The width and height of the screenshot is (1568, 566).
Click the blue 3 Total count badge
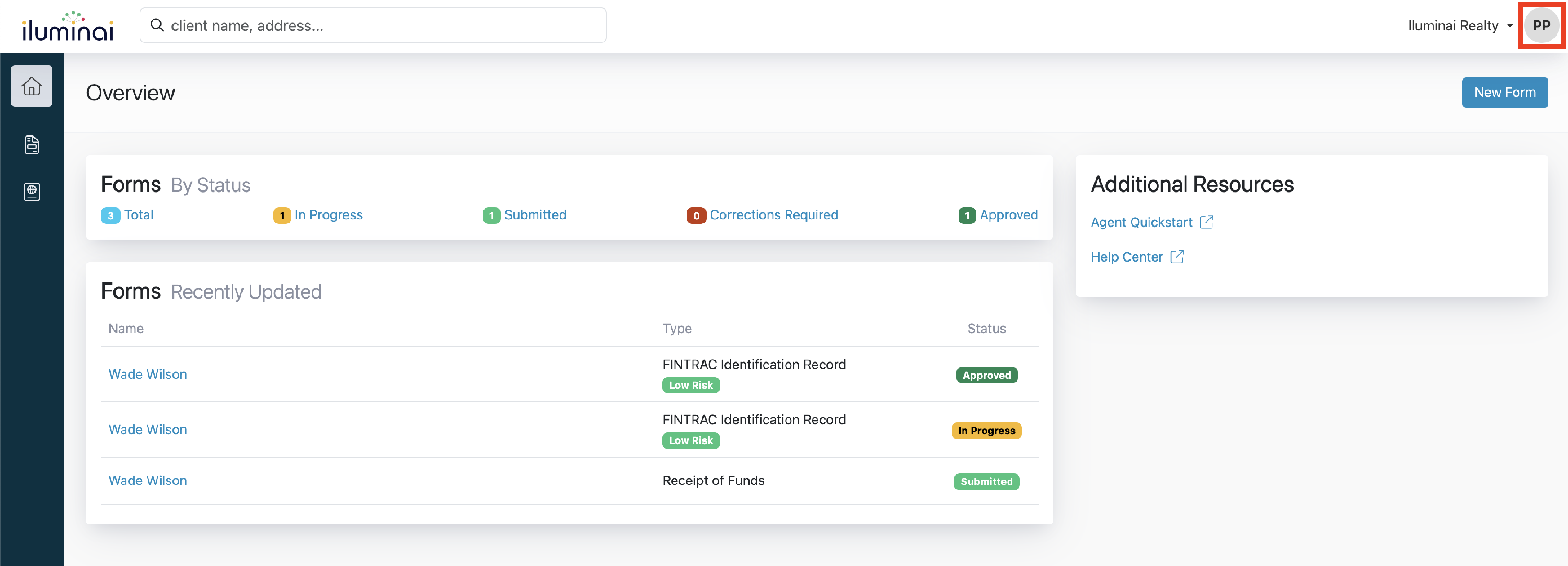coord(110,216)
